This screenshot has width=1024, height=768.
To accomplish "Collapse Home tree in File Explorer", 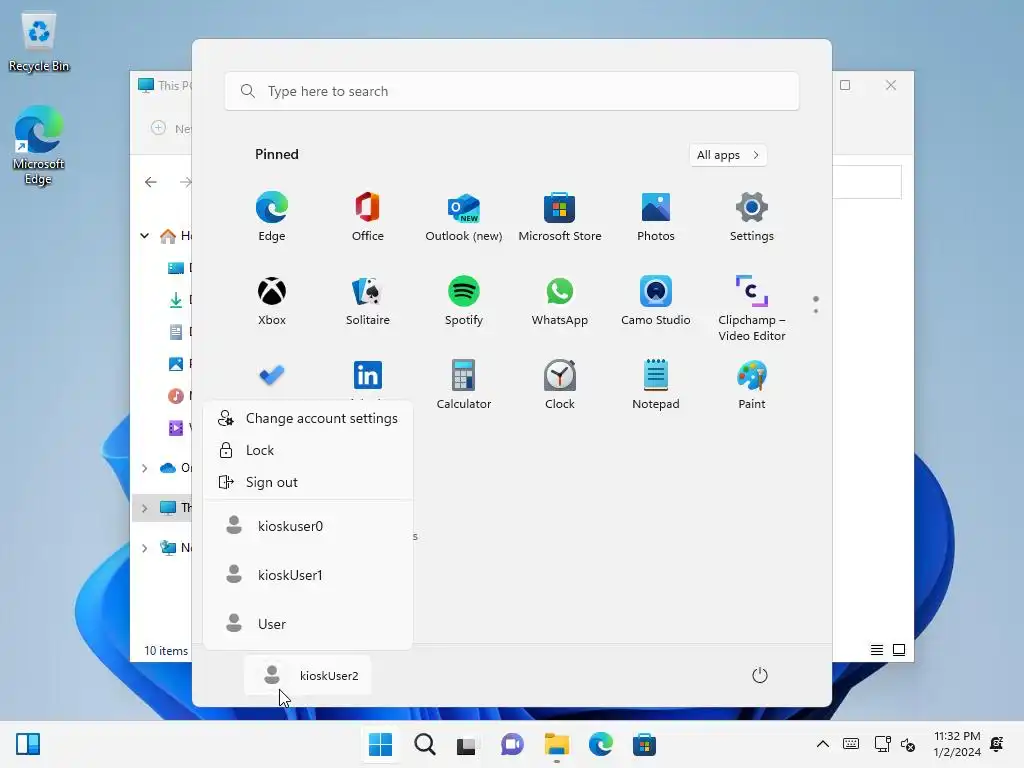I will 144,236.
